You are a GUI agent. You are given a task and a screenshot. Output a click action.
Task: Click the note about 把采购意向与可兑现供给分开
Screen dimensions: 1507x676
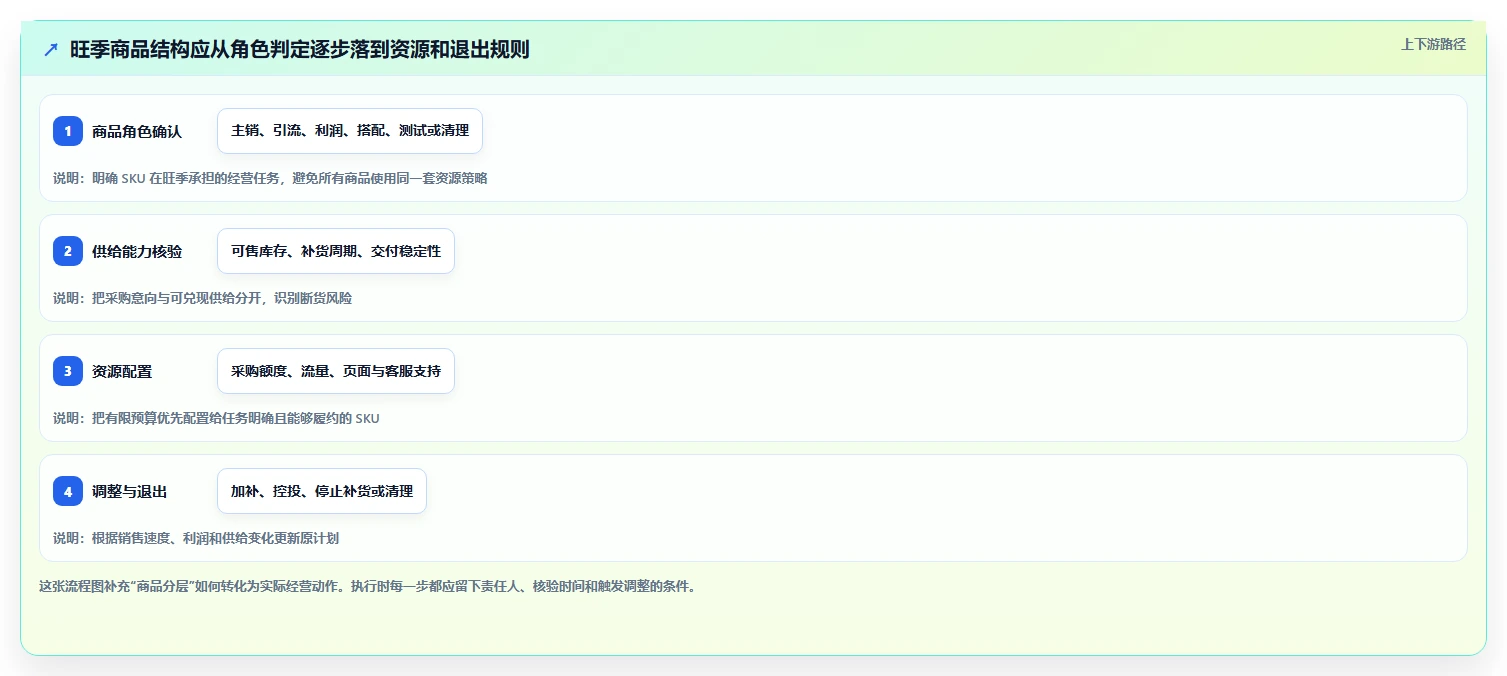[203, 298]
